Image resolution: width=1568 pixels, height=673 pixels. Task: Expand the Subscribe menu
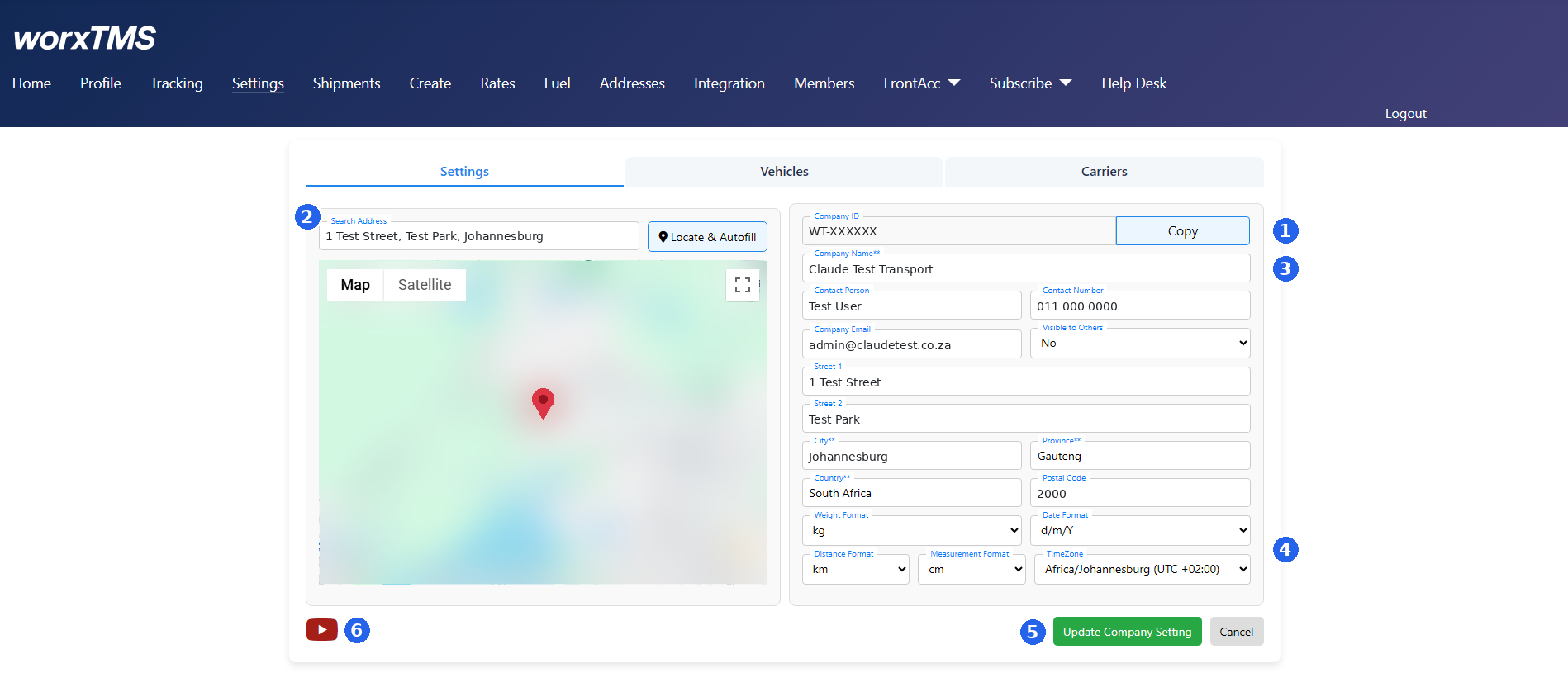tap(1030, 83)
